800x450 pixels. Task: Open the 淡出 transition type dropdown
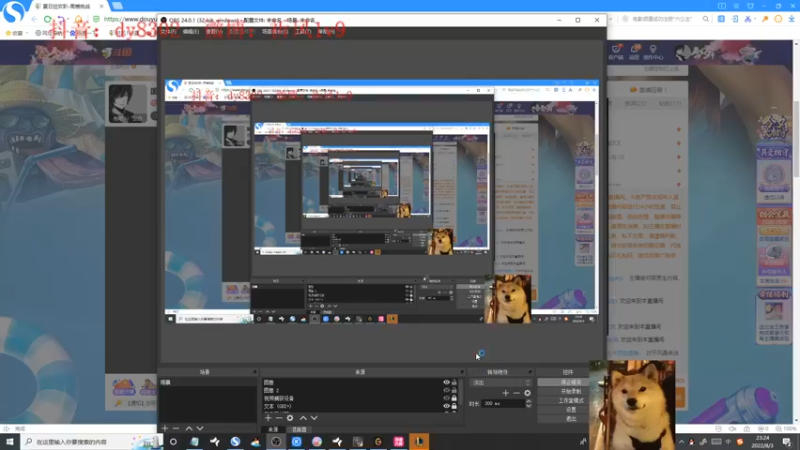501,382
